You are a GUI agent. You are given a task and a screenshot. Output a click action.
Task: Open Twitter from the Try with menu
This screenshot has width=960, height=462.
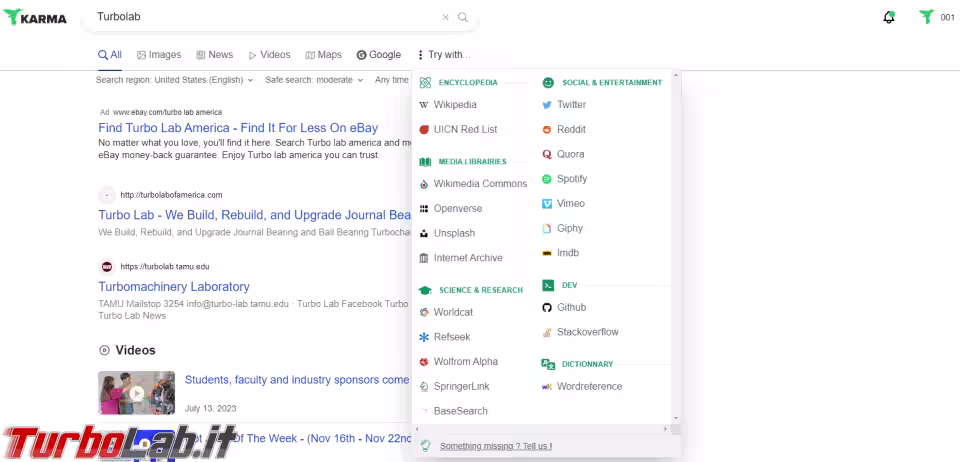pos(571,105)
